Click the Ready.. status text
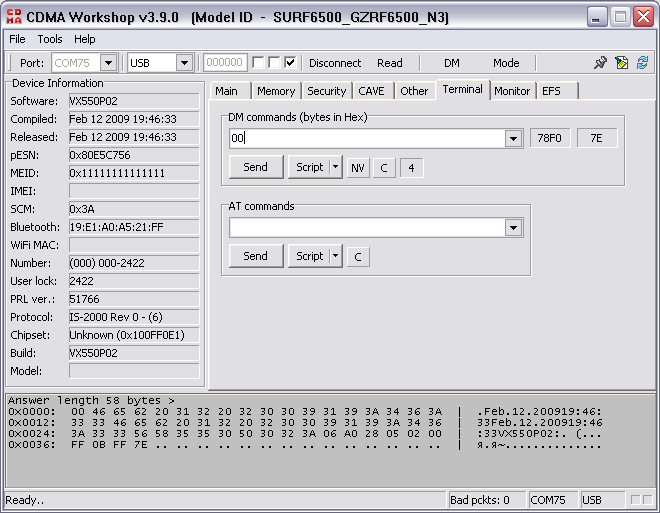 25,500
